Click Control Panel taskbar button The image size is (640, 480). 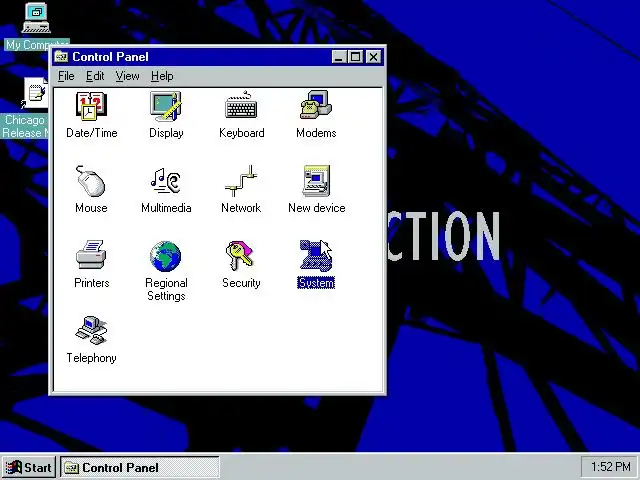pyautogui.click(x=140, y=467)
